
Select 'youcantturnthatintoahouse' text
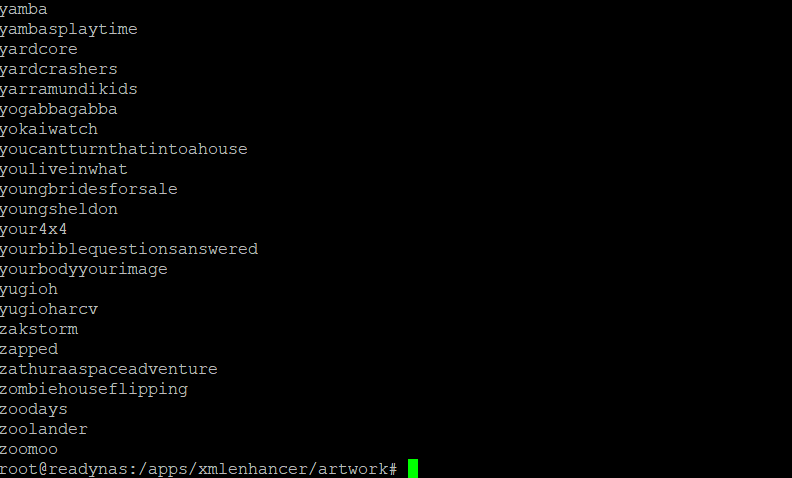pyautogui.click(x=123, y=149)
